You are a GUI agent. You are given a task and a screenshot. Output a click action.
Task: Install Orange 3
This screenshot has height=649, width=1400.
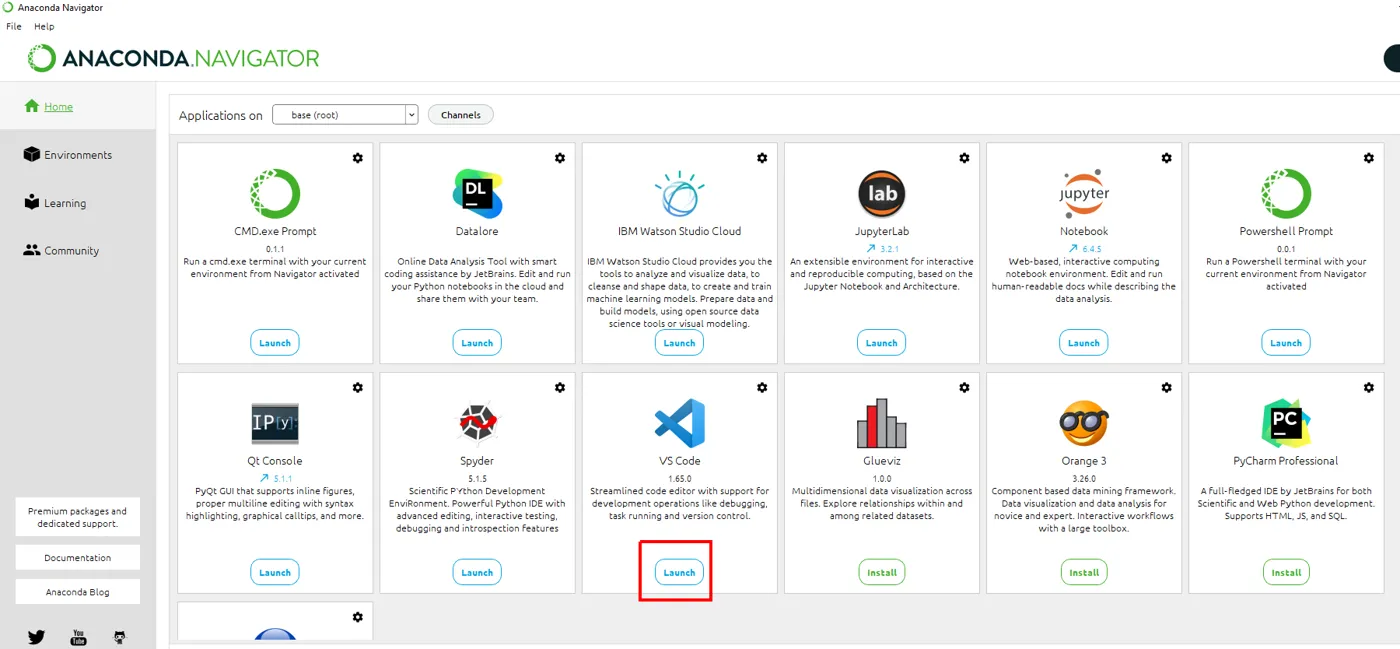pos(1084,573)
